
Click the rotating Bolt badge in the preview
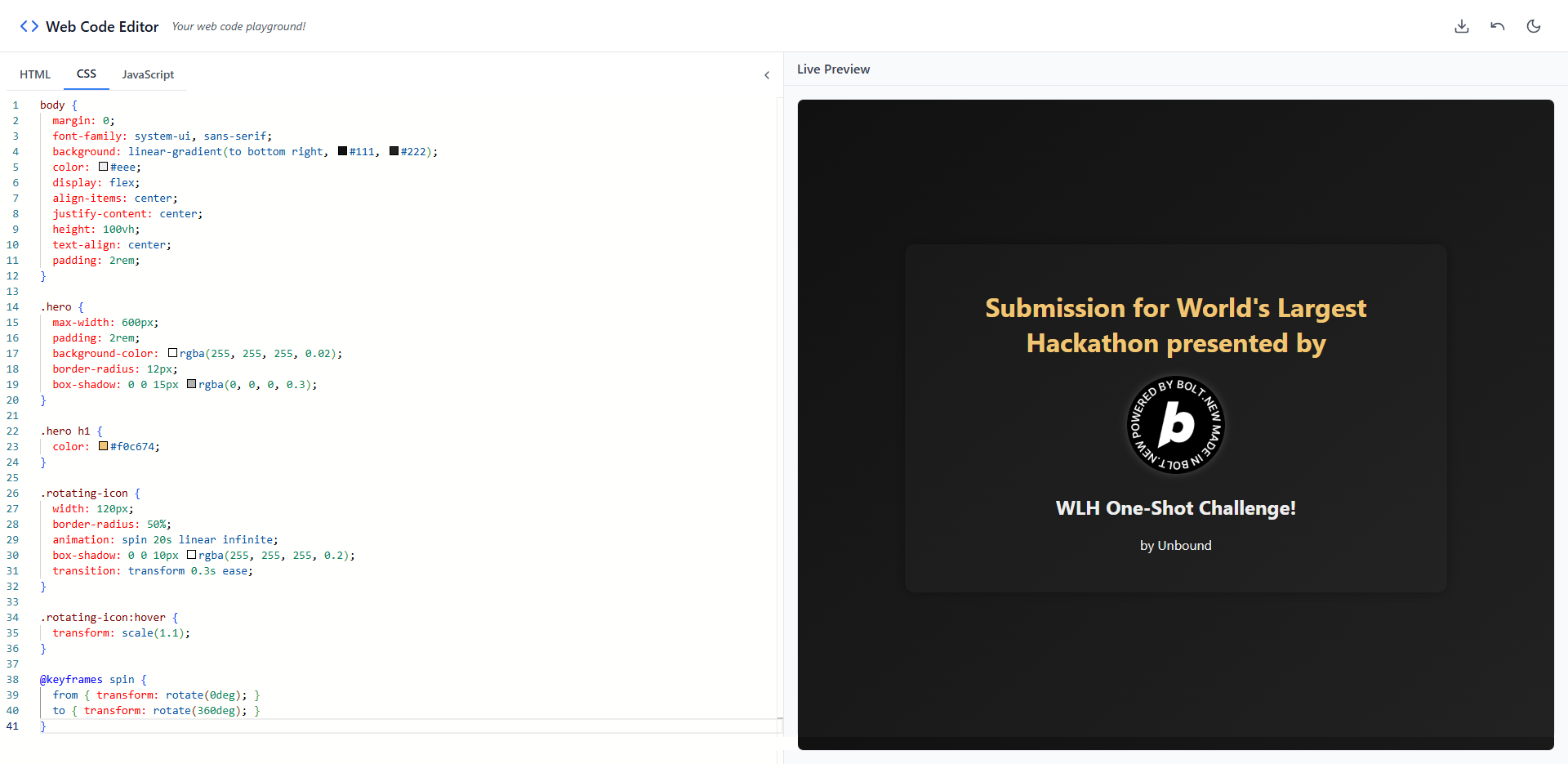[1176, 425]
